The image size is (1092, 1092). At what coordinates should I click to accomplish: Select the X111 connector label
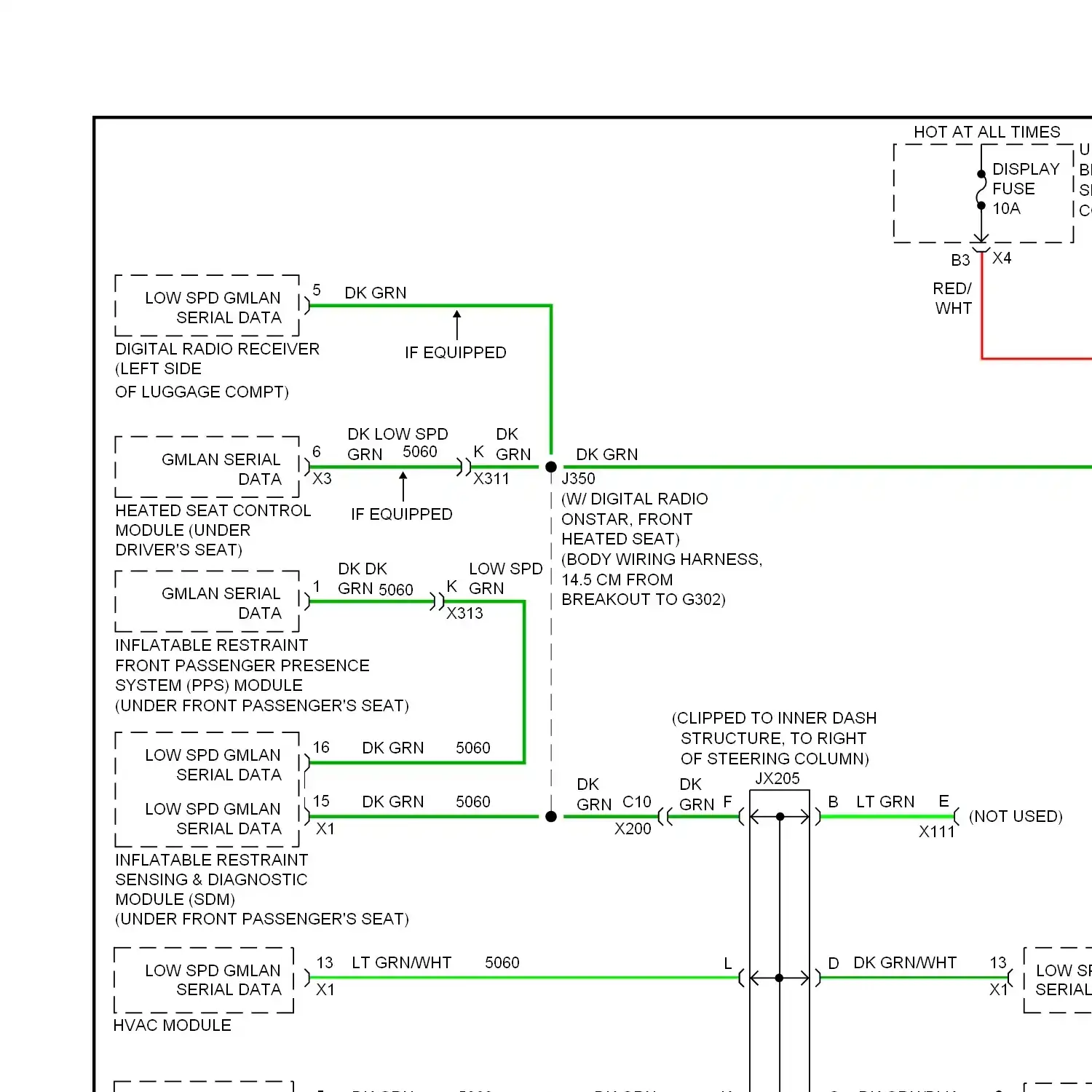[x=936, y=831]
